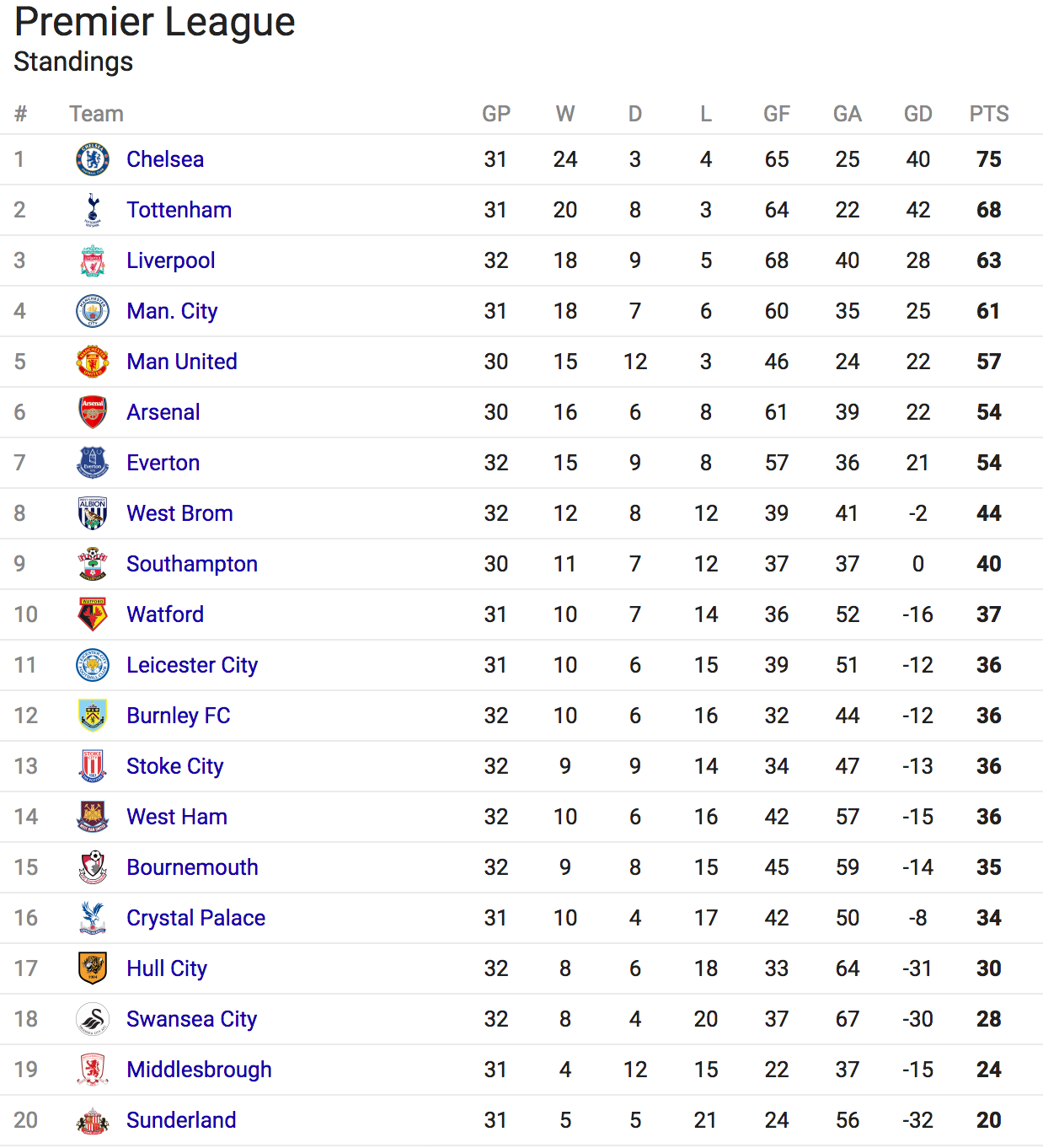
Task: Click the GD column header
Action: [918, 114]
